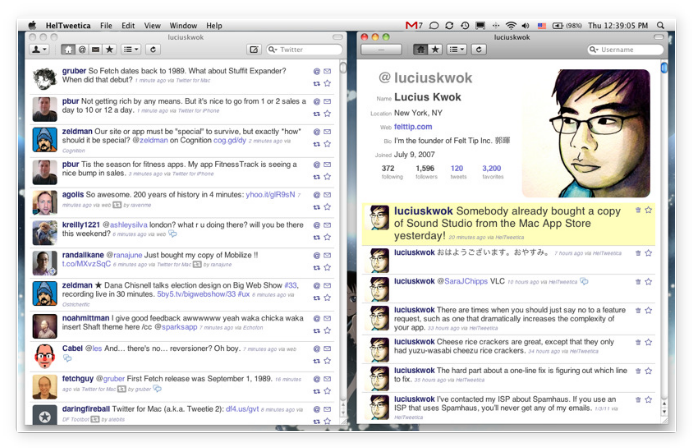Favorite Cabel's reversioner tweet
Image resolution: width=692 pixels, height=448 pixels.
[x=327, y=361]
